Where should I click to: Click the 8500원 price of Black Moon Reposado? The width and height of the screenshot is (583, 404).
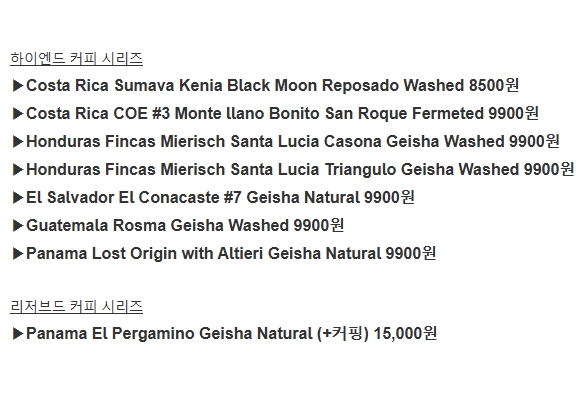pos(494,85)
